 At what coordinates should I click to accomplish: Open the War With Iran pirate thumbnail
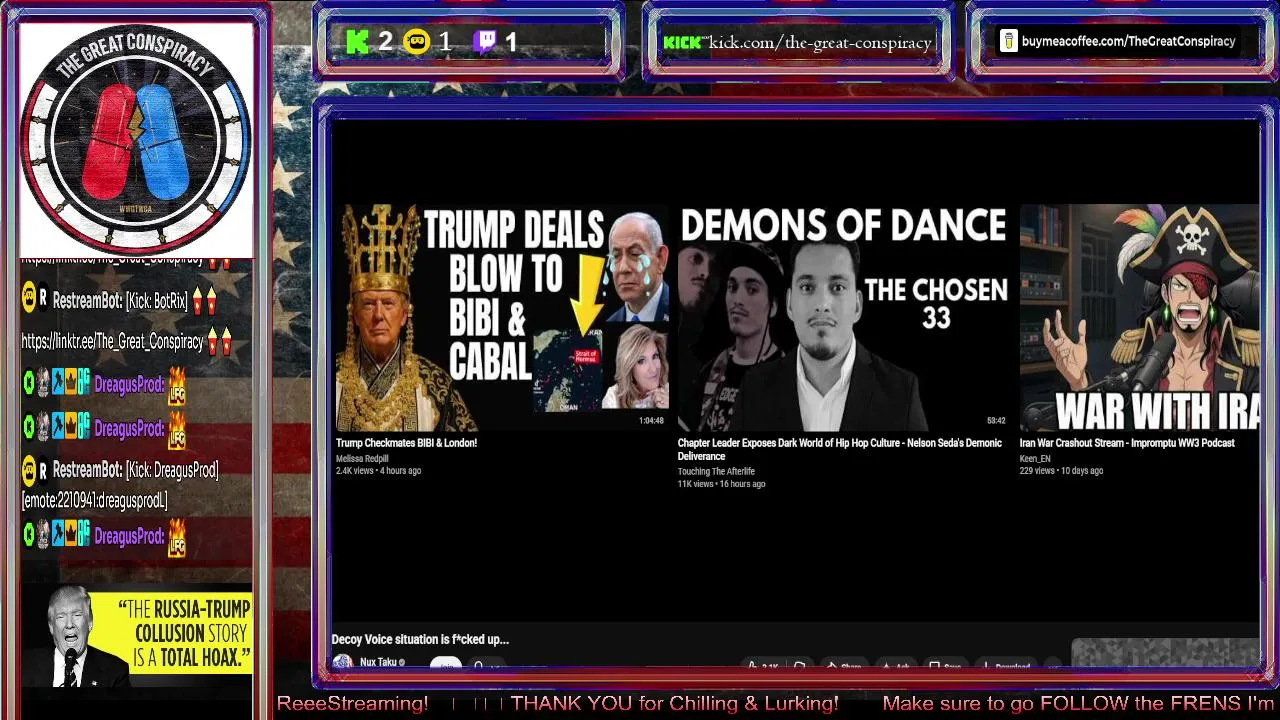point(1139,317)
